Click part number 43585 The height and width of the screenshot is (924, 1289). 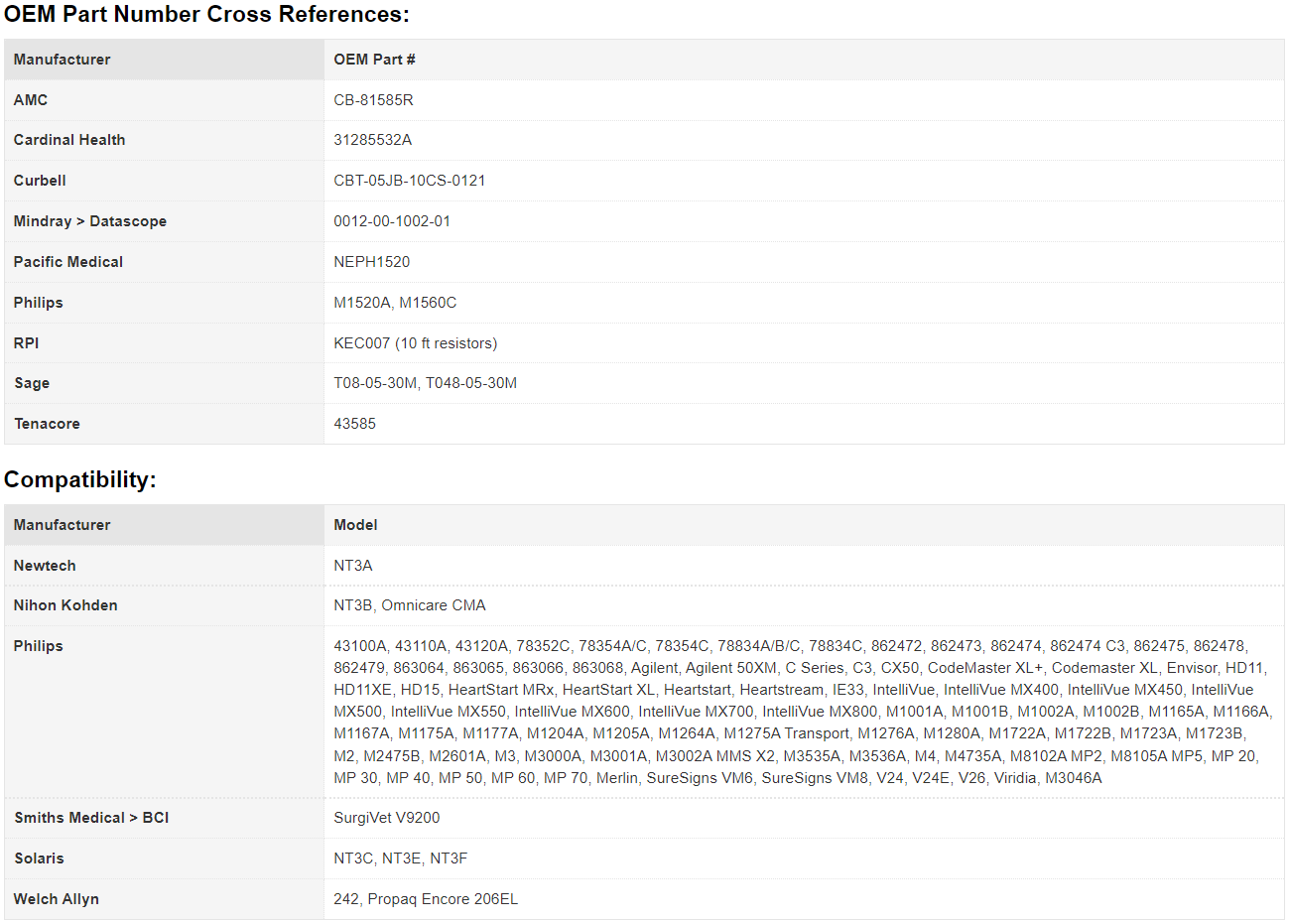pos(354,424)
